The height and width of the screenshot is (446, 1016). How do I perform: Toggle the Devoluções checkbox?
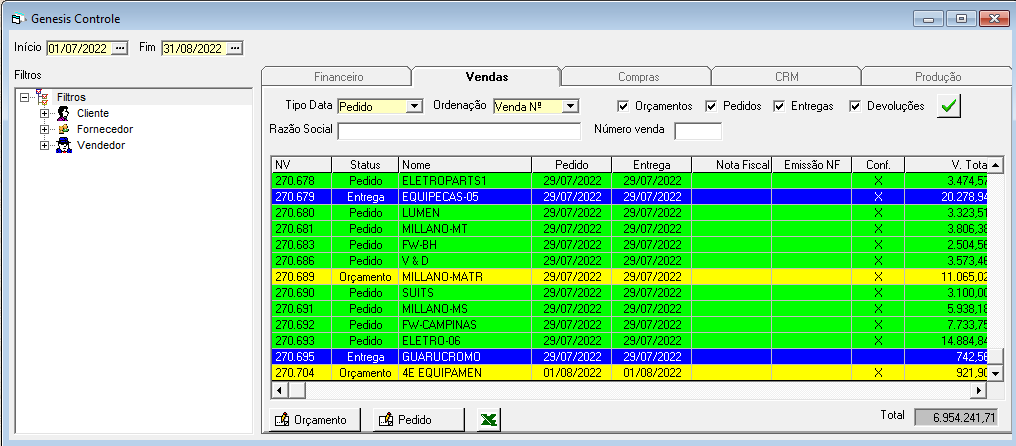[x=855, y=106]
